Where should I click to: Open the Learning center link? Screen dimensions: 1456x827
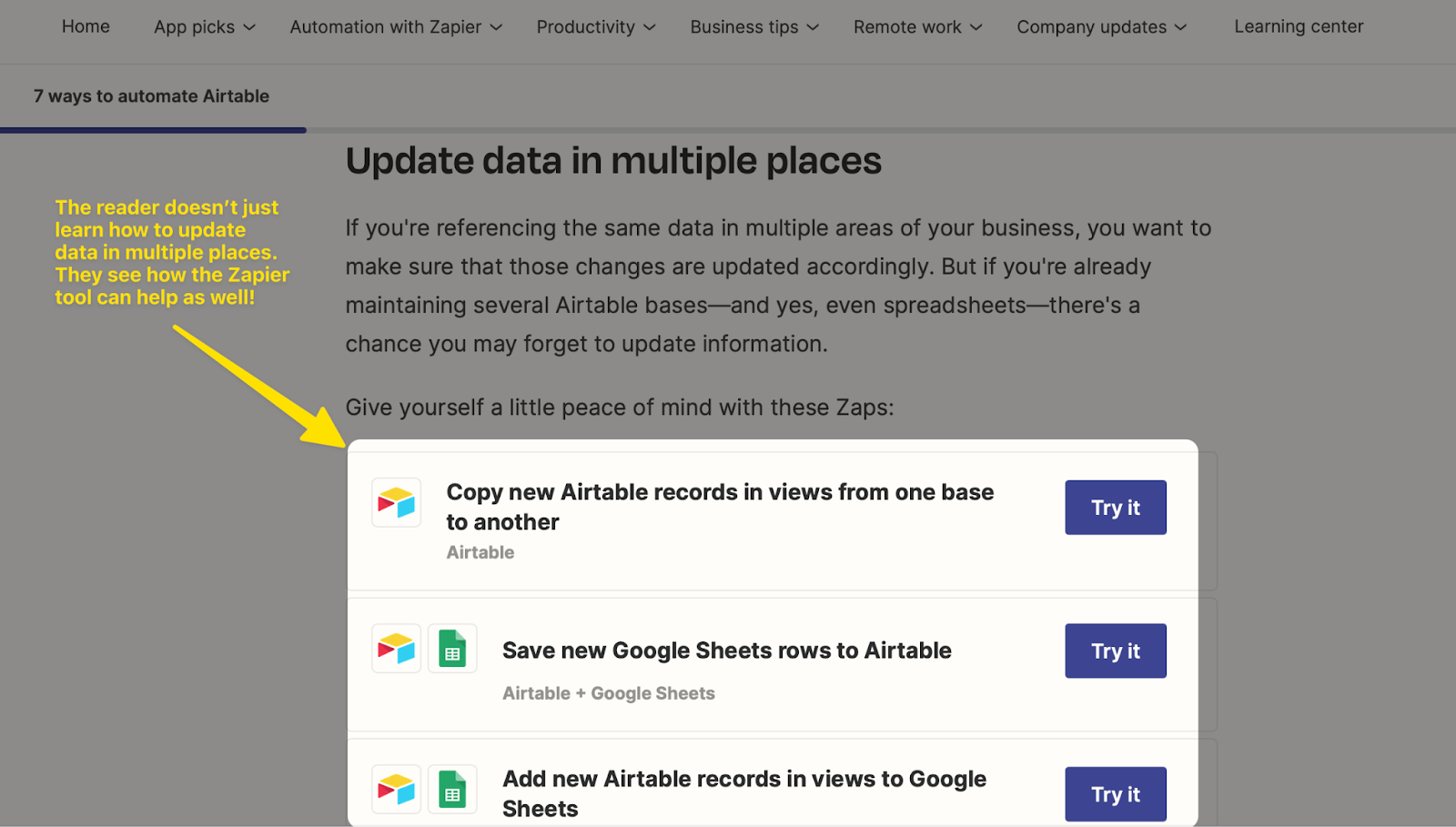pos(1299,26)
